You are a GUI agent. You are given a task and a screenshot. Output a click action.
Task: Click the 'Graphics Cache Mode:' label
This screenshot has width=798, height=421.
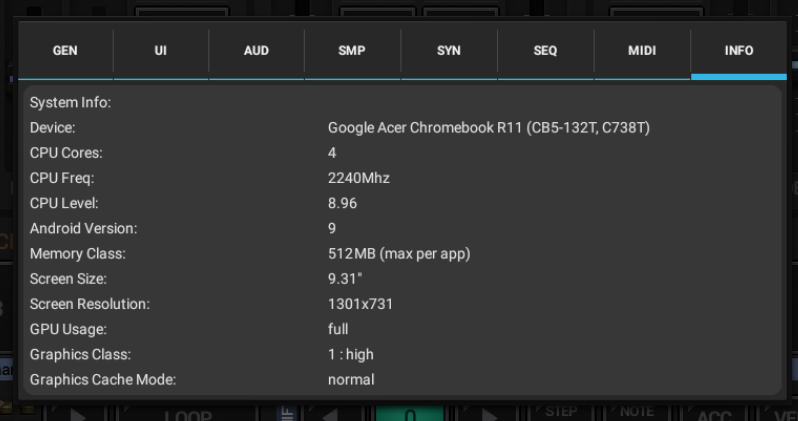103,380
